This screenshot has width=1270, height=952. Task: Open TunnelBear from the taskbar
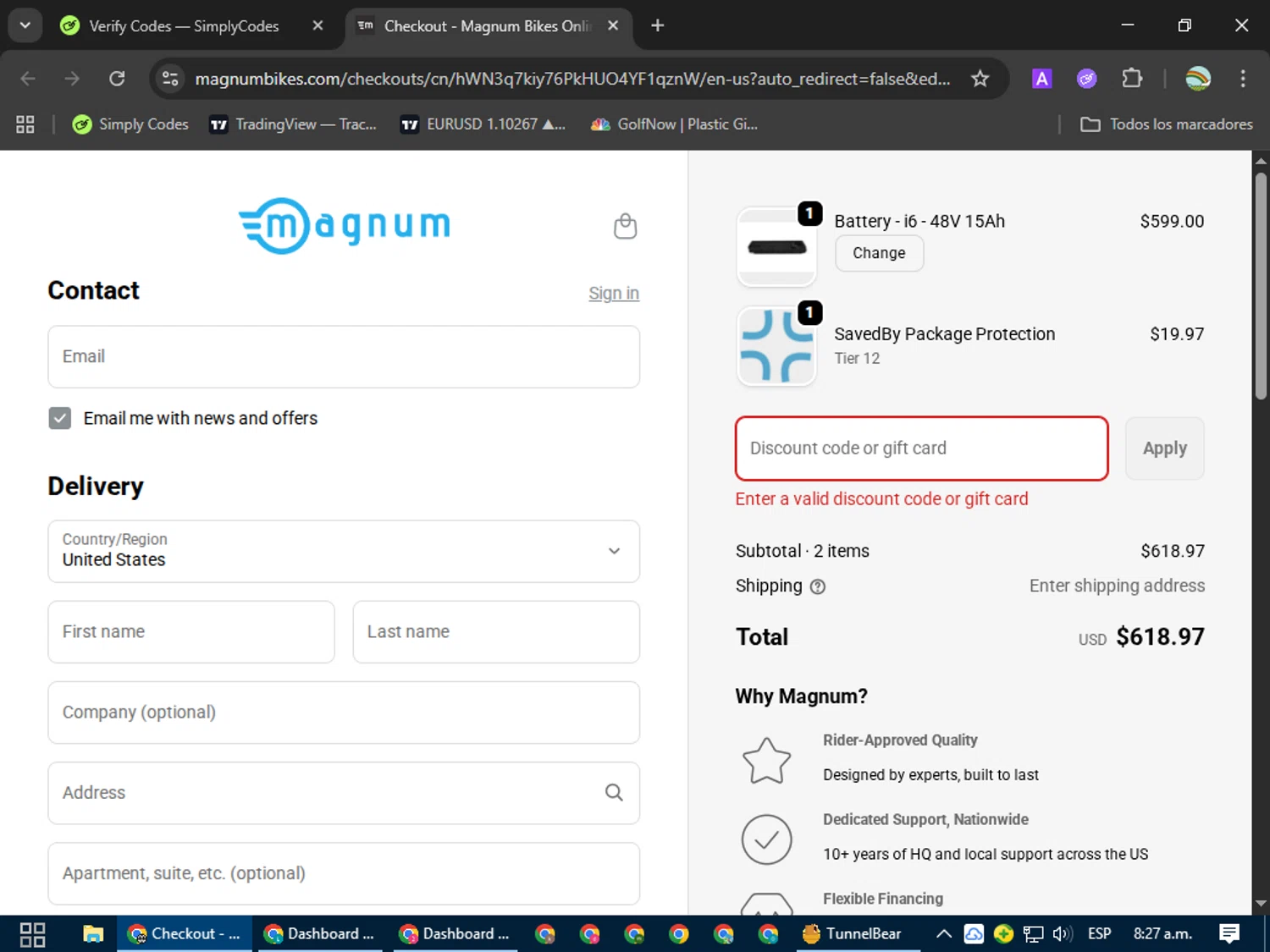click(857, 934)
